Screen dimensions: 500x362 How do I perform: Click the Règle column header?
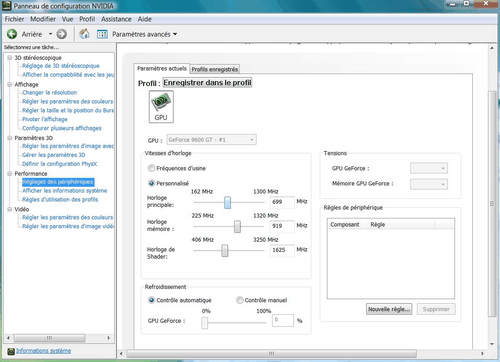point(401,225)
